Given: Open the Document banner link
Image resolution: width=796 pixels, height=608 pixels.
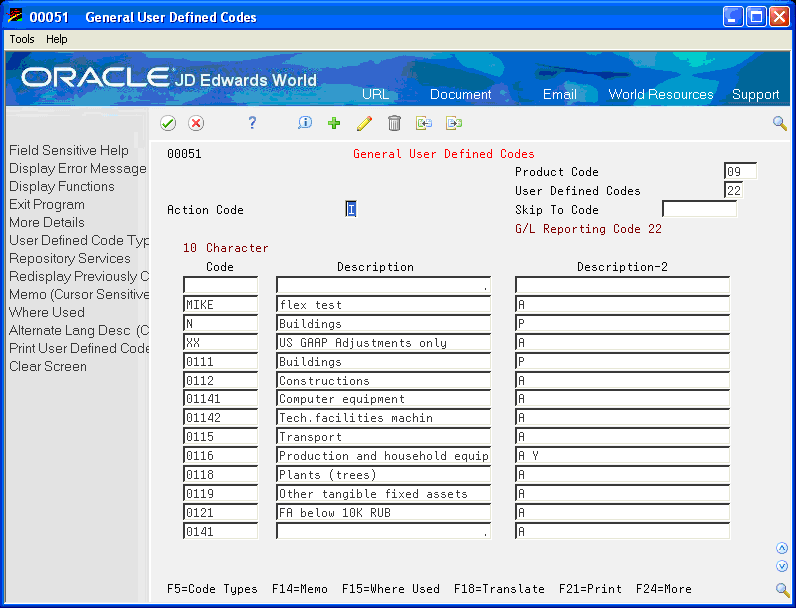Looking at the screenshot, I should tap(460, 94).
